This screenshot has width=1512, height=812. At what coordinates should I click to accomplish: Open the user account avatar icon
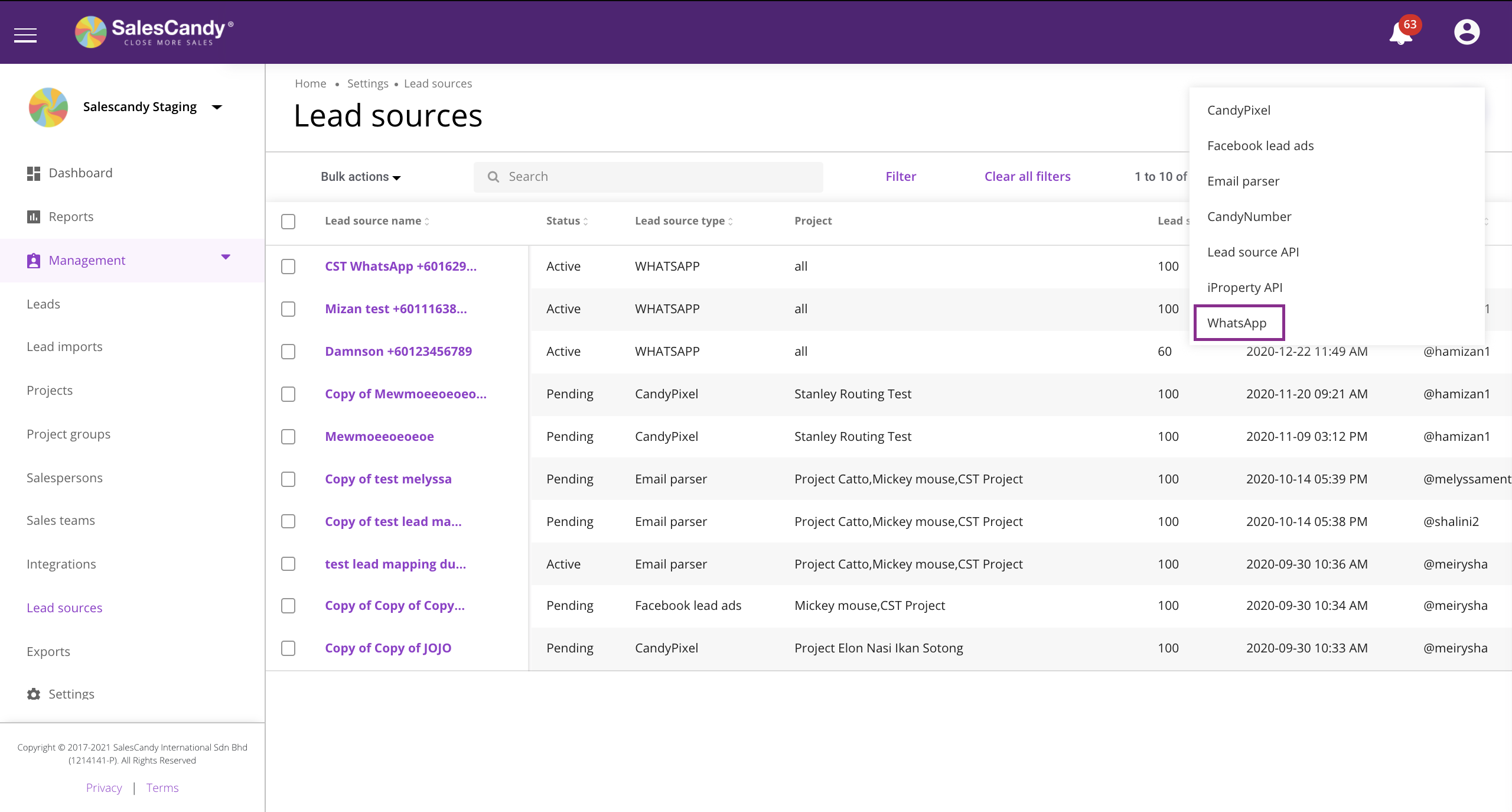point(1467,32)
